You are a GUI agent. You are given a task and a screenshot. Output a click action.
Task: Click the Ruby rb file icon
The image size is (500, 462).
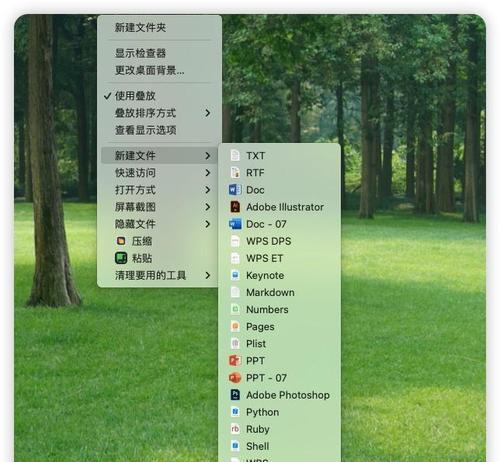tap(235, 429)
